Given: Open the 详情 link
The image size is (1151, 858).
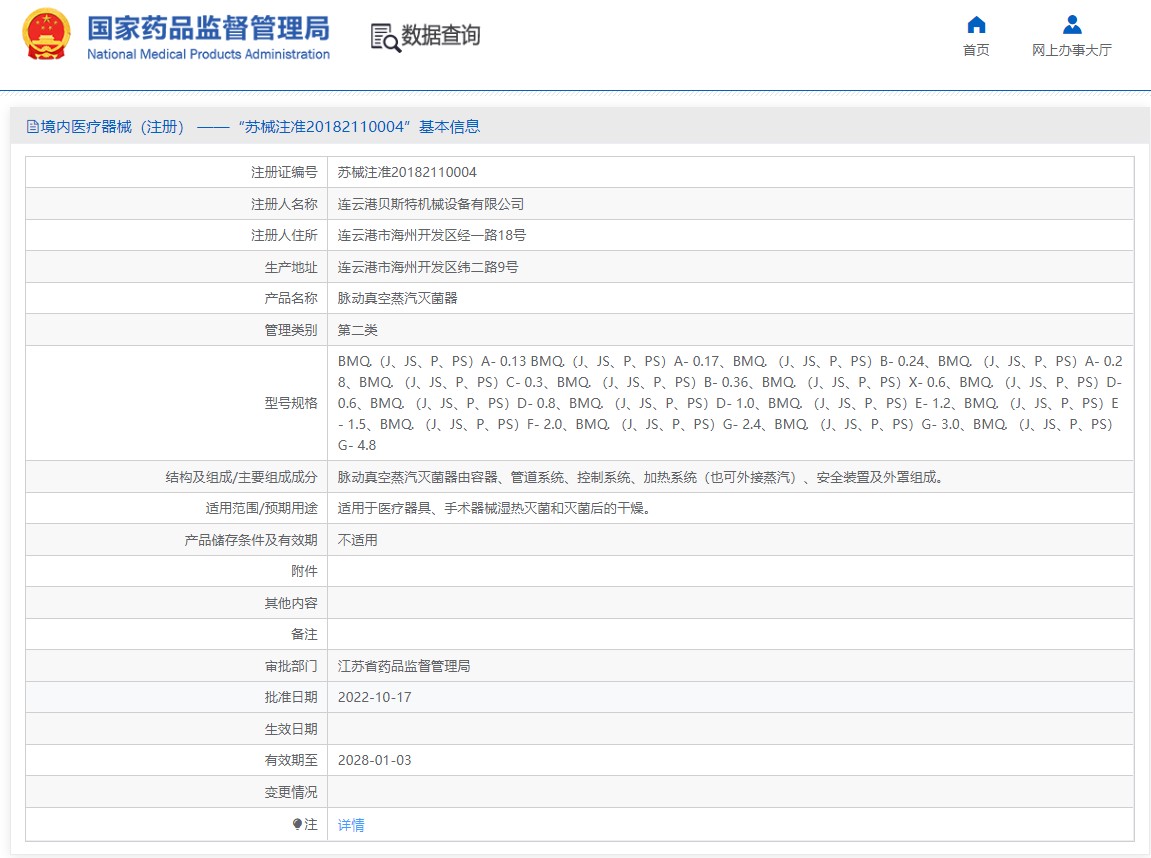Looking at the screenshot, I should pyautogui.click(x=351, y=825).
